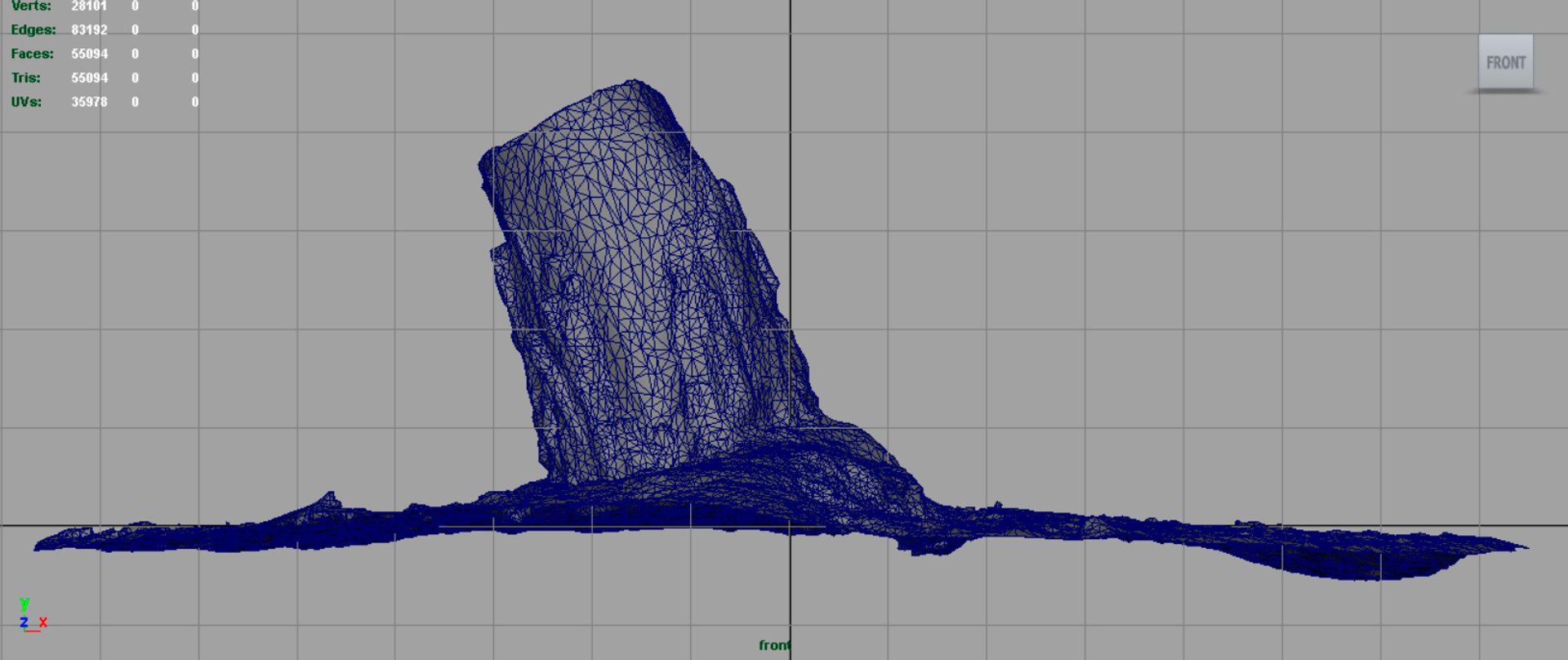This screenshot has width=1568, height=660.
Task: Click the FRONT view cube face
Action: pyautogui.click(x=1505, y=61)
